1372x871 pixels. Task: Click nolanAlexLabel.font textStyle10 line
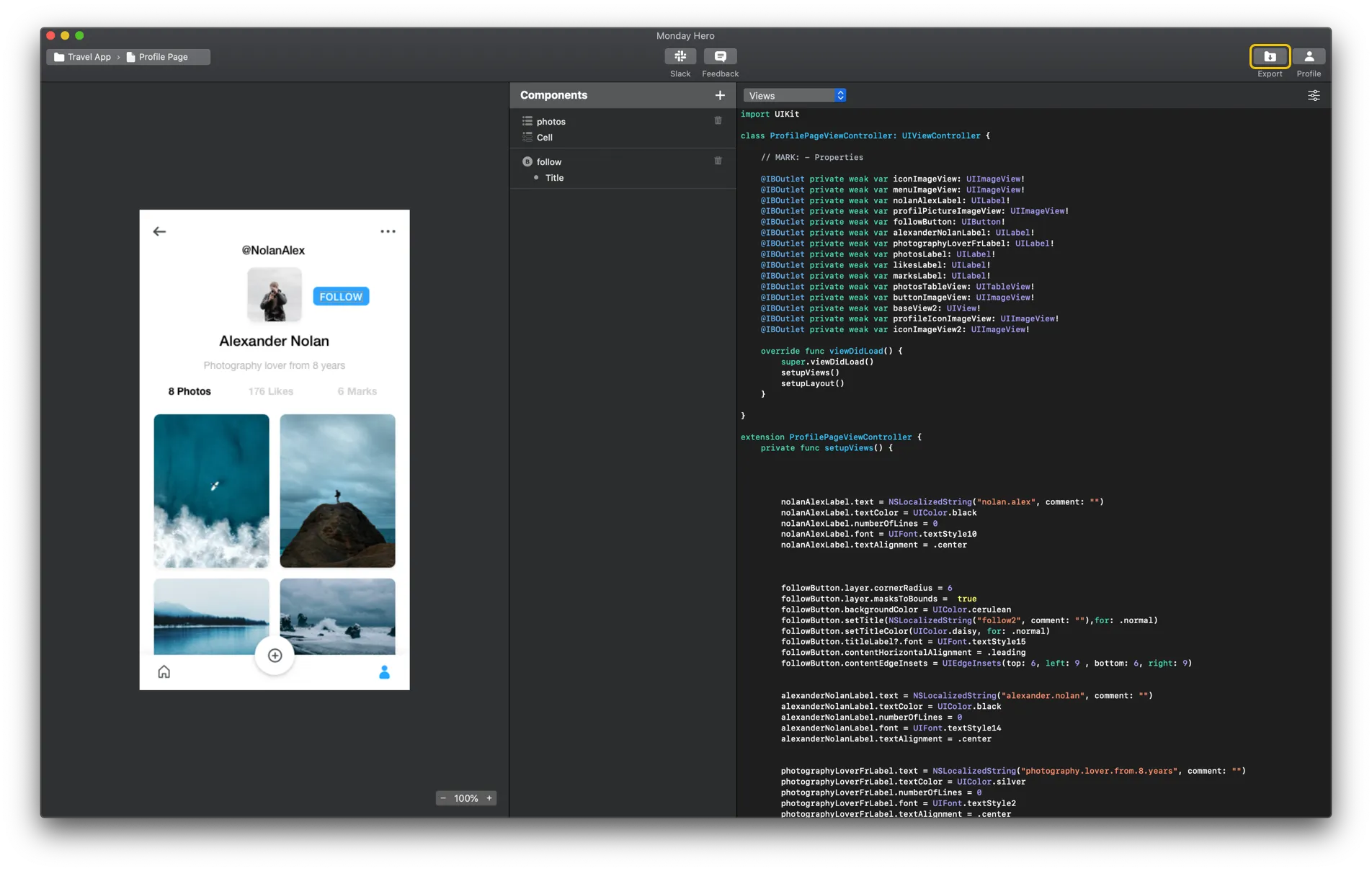[x=878, y=534]
